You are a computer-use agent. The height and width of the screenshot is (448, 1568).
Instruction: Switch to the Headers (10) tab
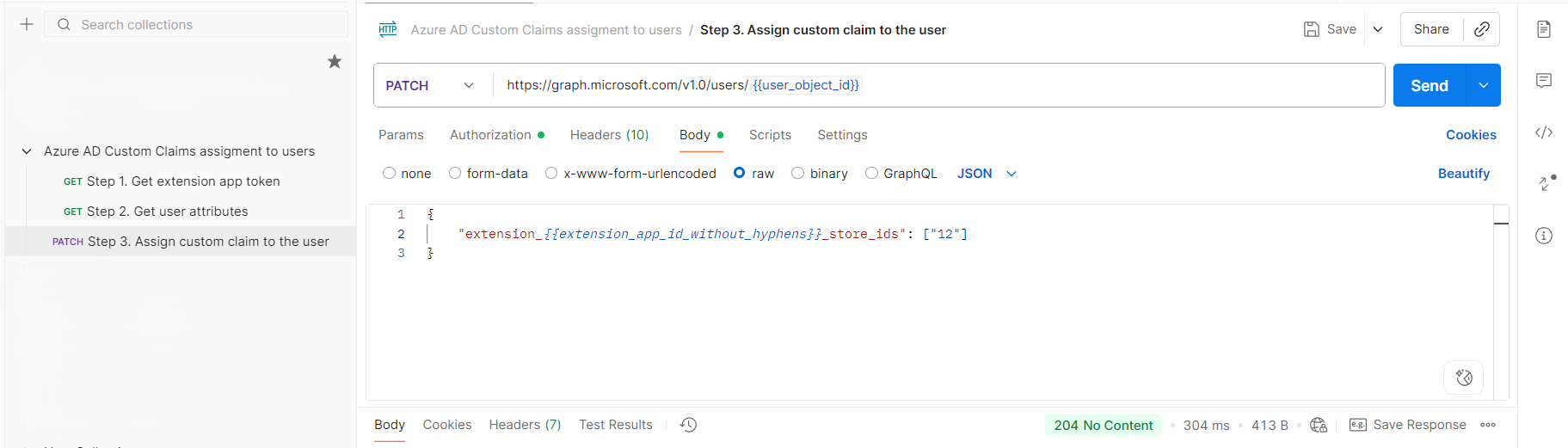tap(609, 135)
